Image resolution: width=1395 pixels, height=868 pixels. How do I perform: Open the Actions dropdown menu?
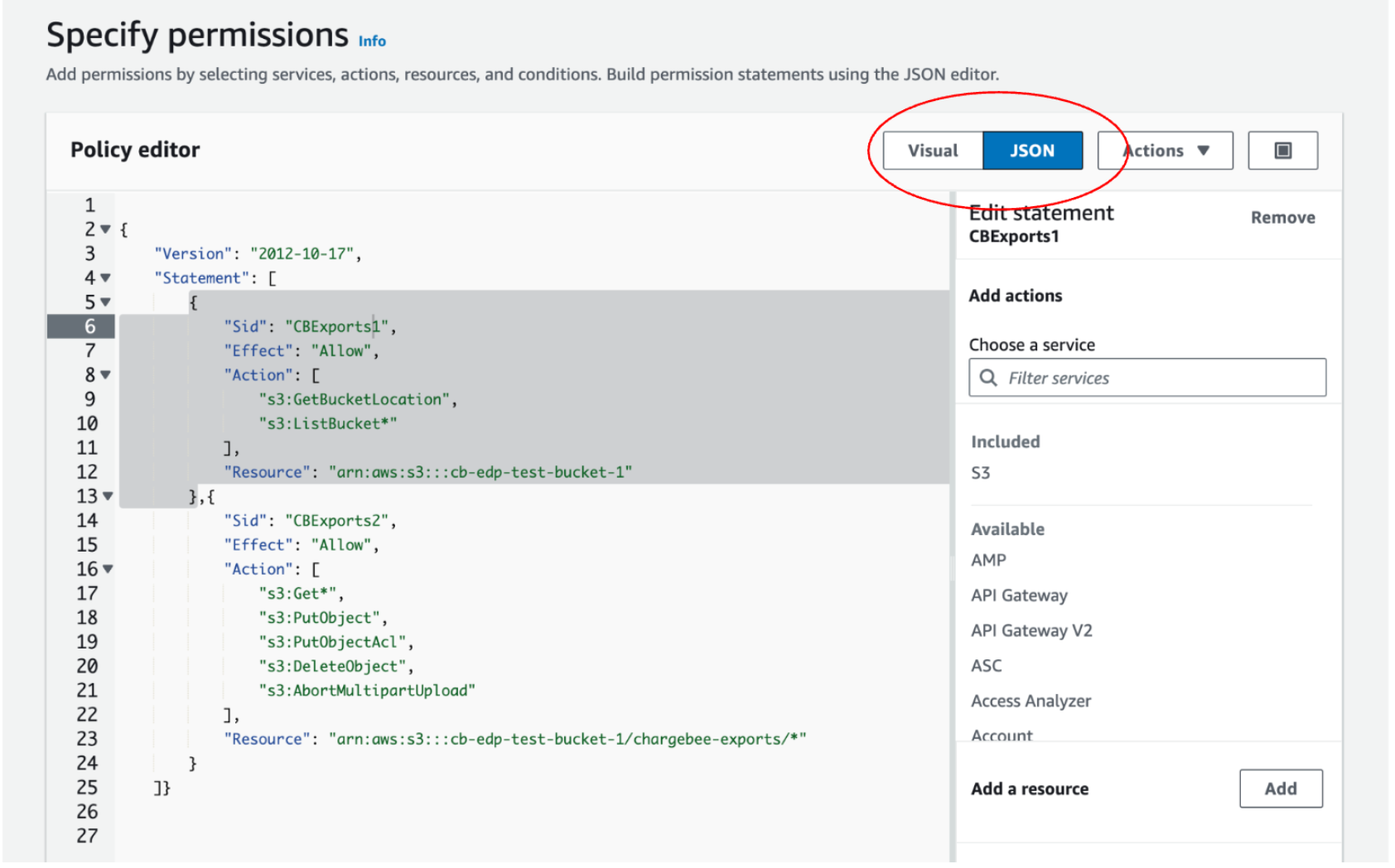coord(1165,151)
